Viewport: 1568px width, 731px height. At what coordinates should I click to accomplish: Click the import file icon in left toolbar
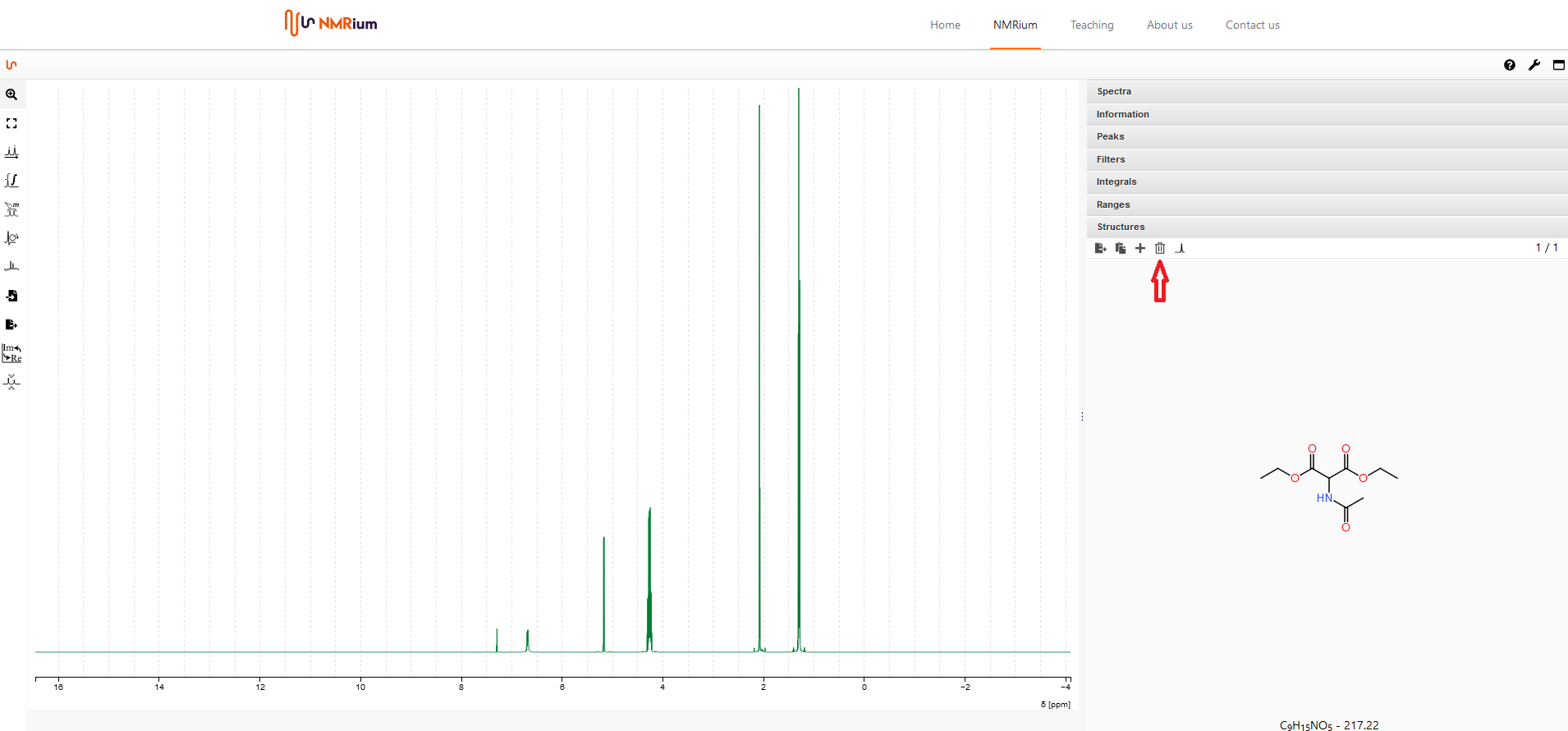[11, 296]
